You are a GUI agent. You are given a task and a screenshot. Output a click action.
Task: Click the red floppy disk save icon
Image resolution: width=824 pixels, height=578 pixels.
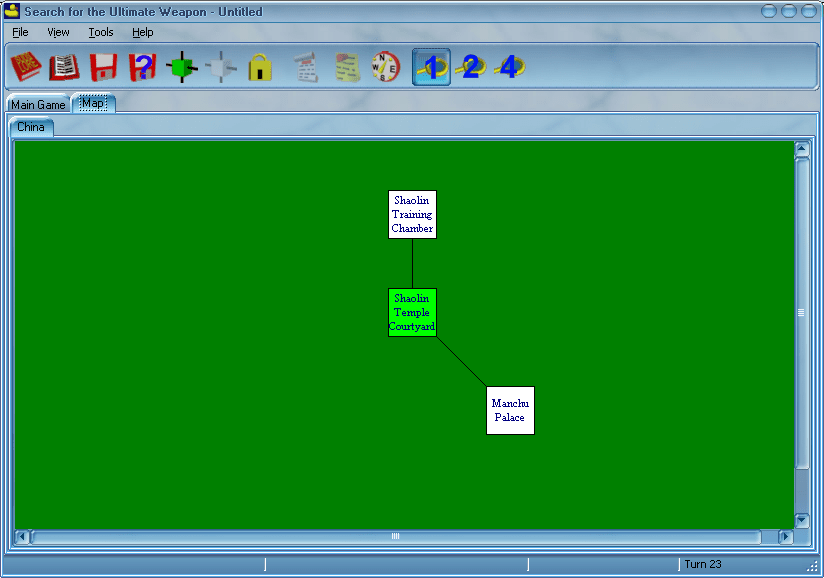(103, 68)
